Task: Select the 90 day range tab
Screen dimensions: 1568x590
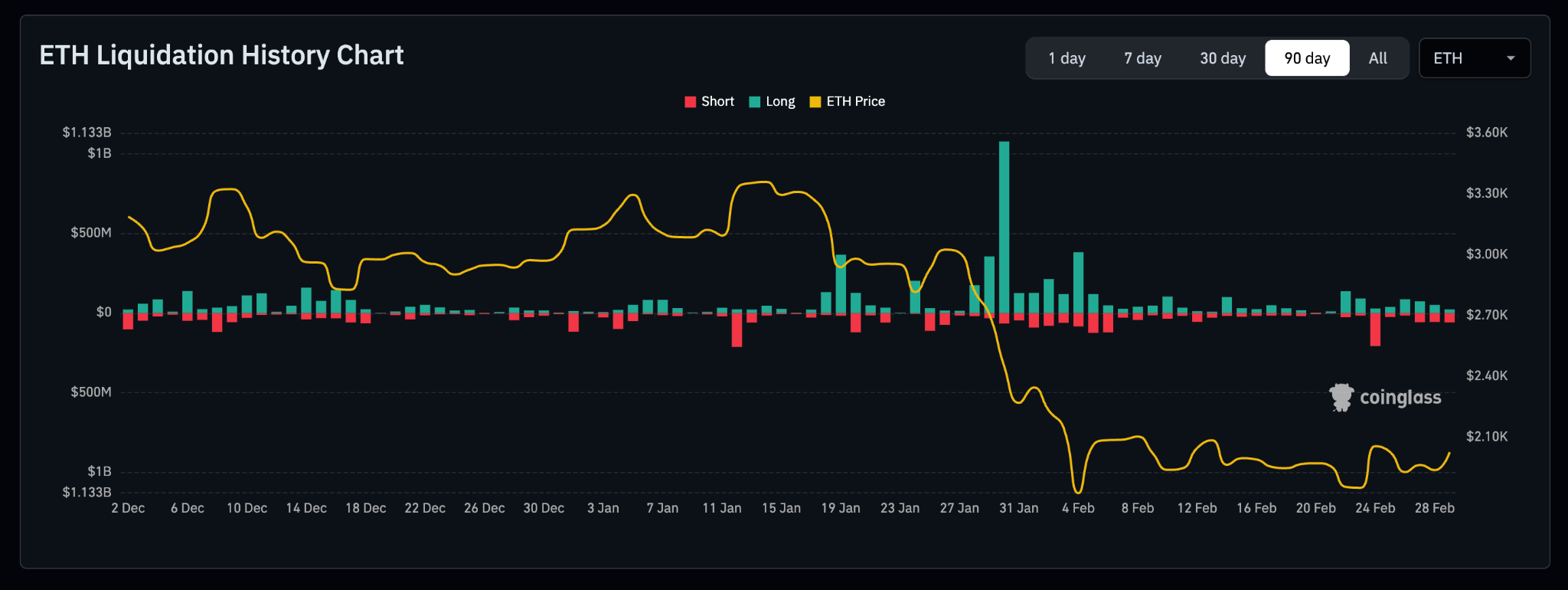Action: click(x=1307, y=58)
